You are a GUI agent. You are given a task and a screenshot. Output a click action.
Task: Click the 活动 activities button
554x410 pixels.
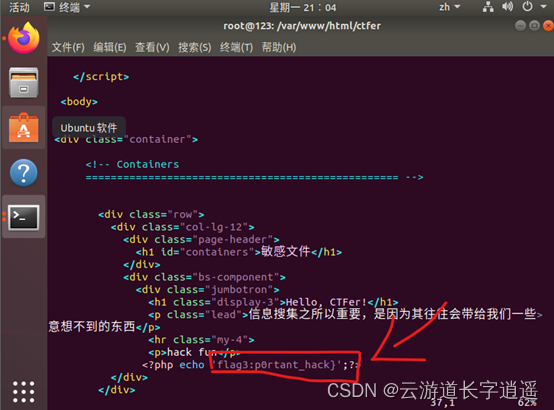(19, 7)
